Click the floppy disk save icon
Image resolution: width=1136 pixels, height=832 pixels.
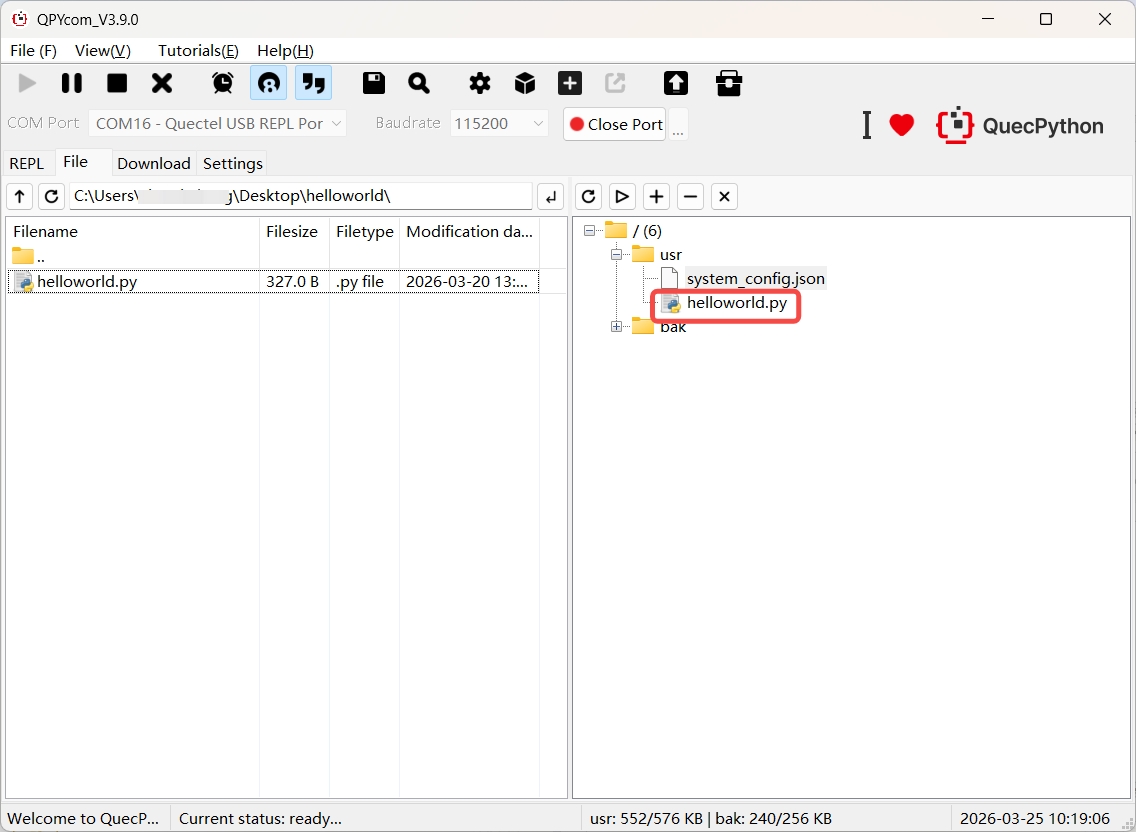[x=374, y=83]
